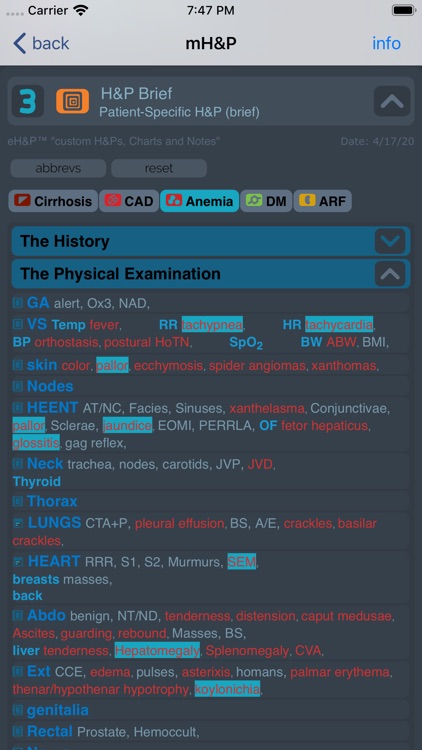Toggle the highlighted tachypnea finding
The height and width of the screenshot is (750, 422).
pyautogui.click(x=212, y=325)
